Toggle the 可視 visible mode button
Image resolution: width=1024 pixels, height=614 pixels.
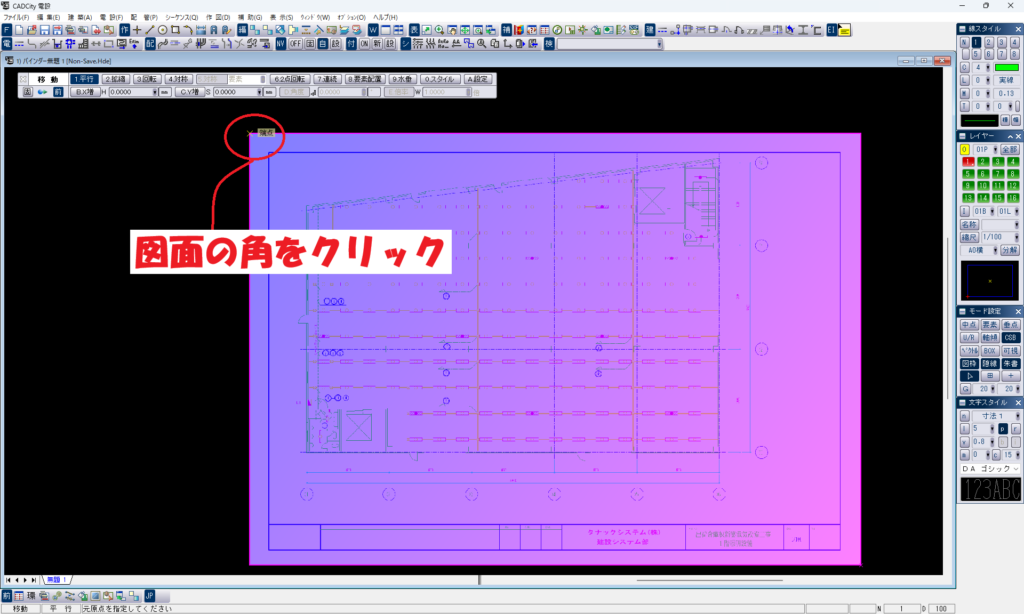point(1010,351)
